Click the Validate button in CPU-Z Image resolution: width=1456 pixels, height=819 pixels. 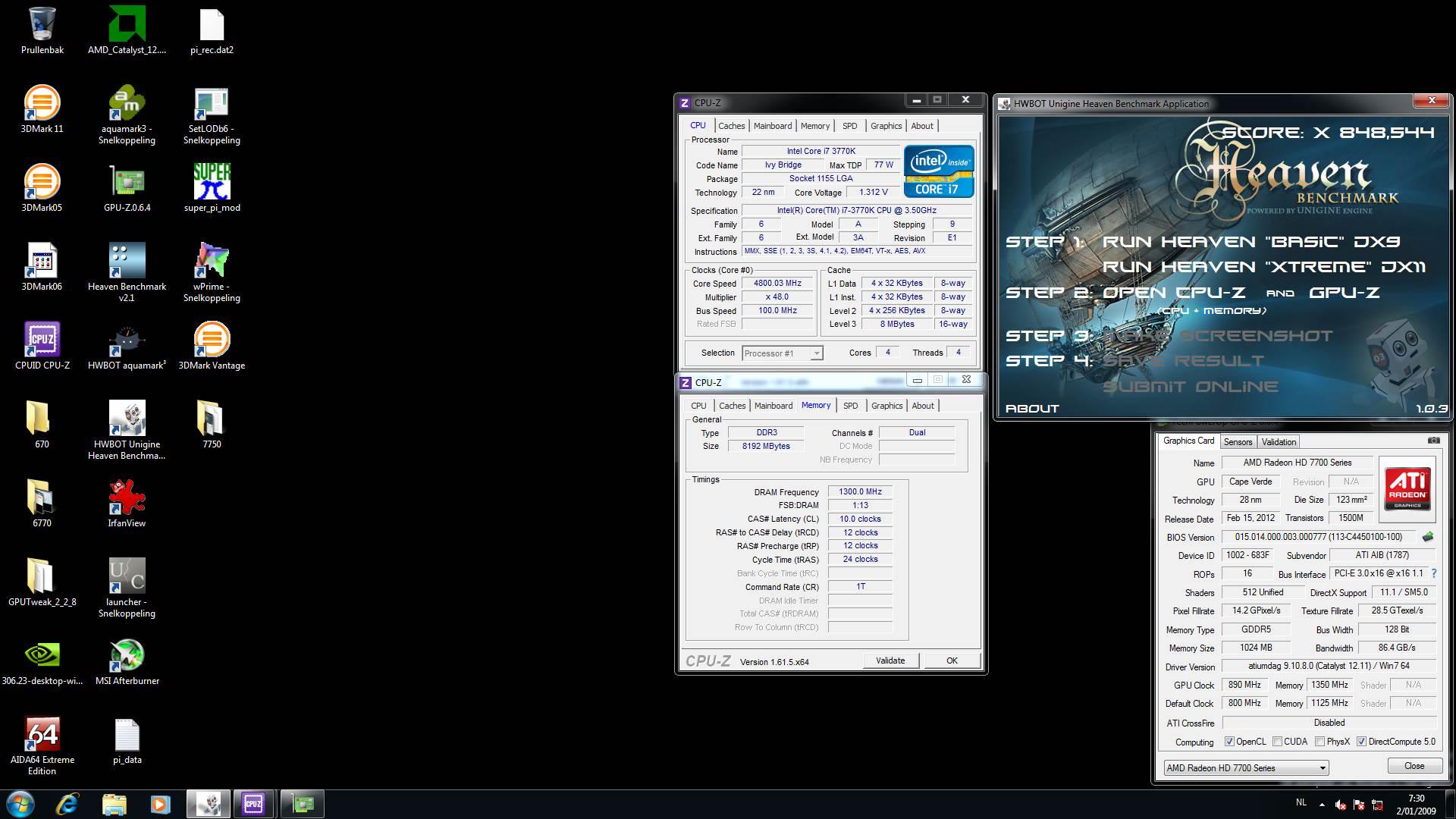coord(890,661)
